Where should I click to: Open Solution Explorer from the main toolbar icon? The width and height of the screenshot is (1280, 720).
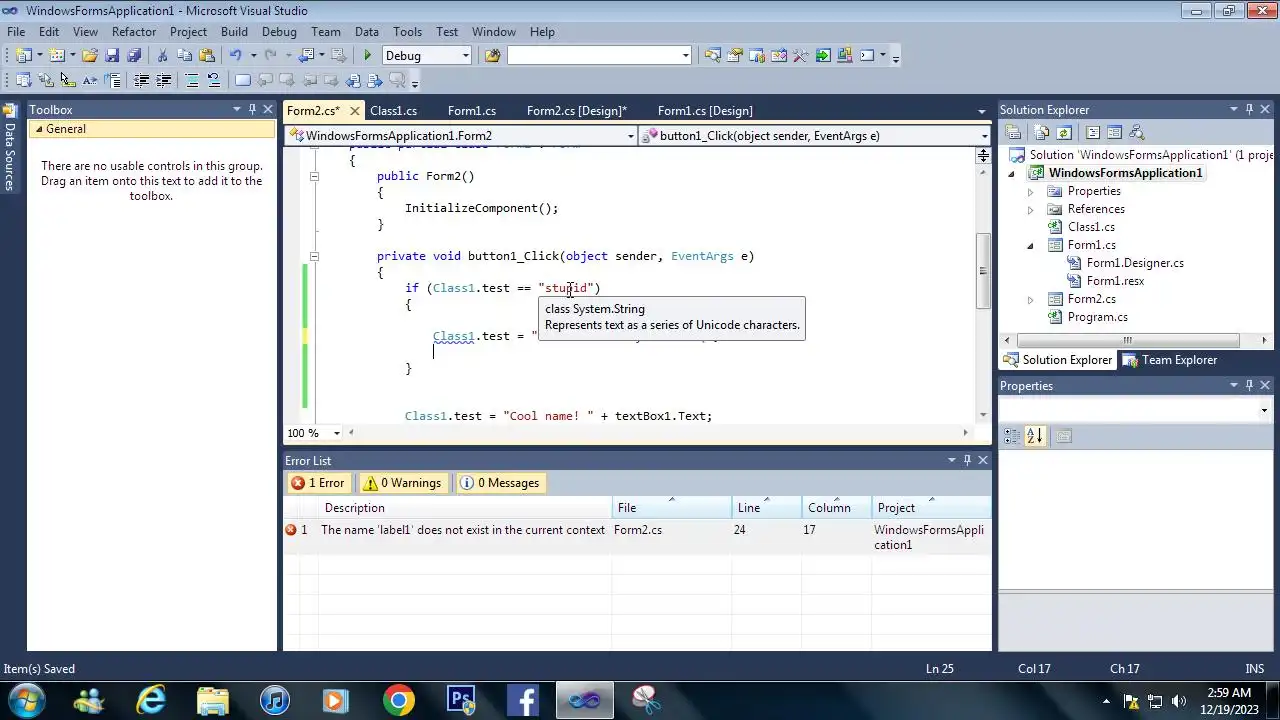click(712, 56)
